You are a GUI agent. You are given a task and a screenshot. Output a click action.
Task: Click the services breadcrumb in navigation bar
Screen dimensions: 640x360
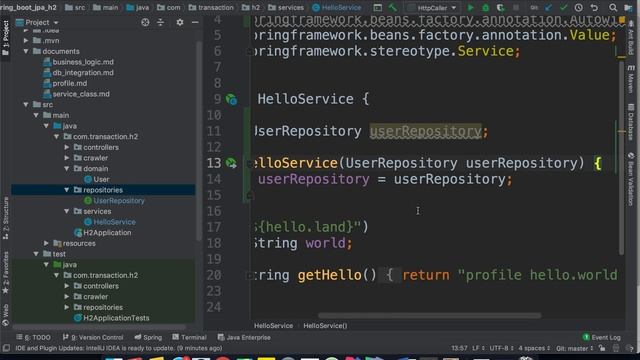pyautogui.click(x=286, y=7)
